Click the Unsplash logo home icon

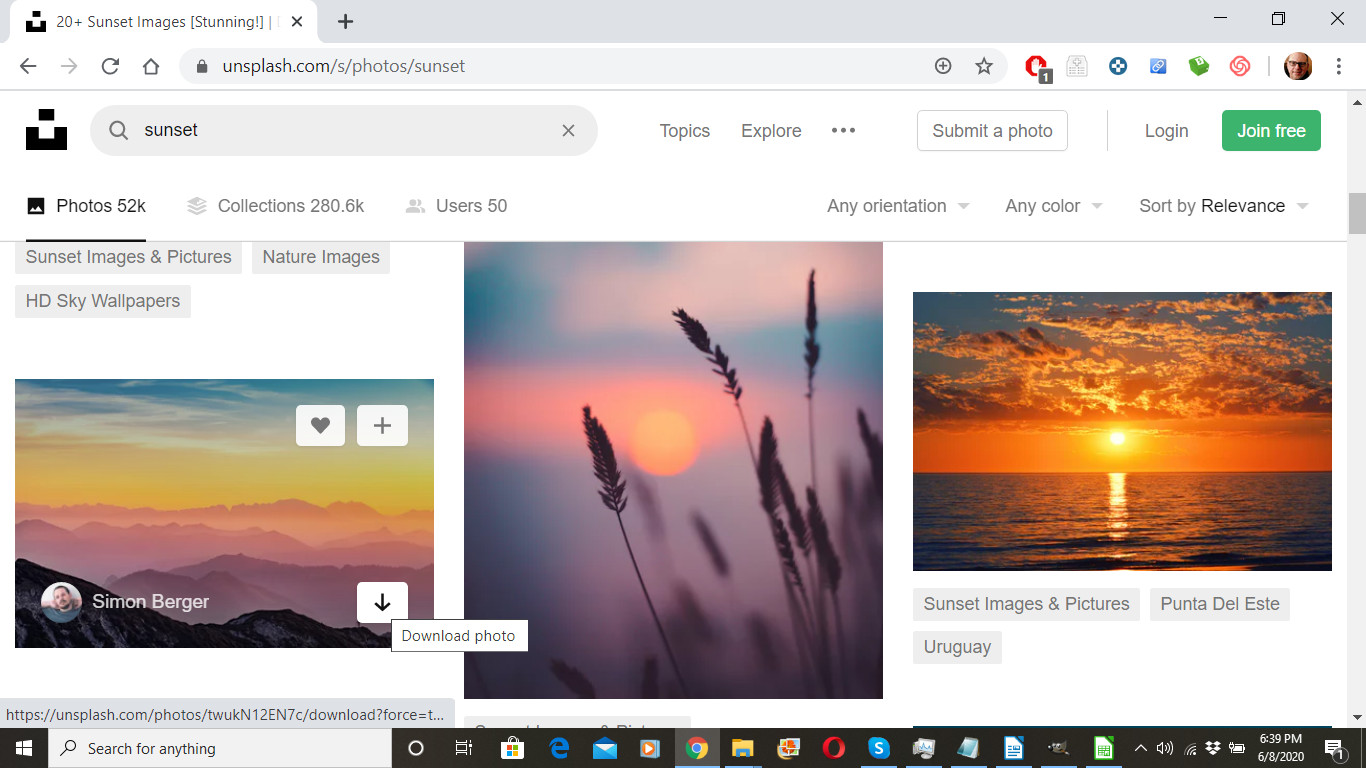(x=46, y=130)
